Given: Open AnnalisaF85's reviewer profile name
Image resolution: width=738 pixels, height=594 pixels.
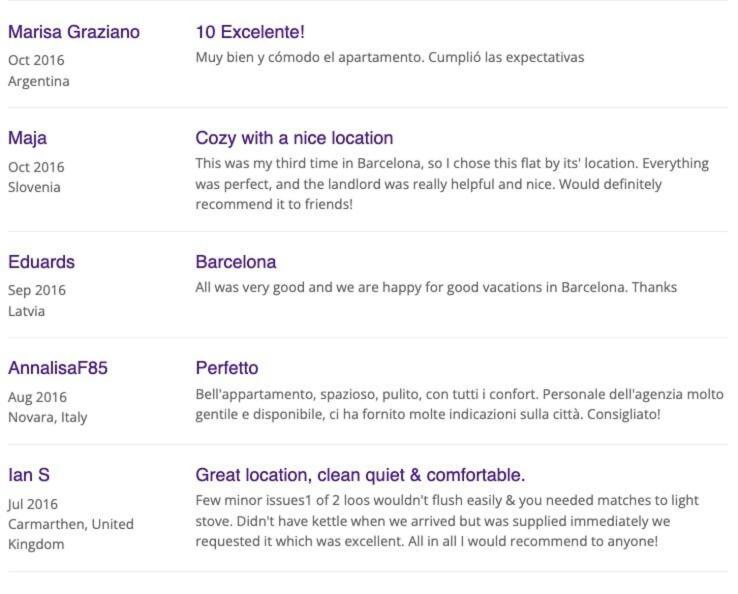Looking at the screenshot, I should (58, 368).
